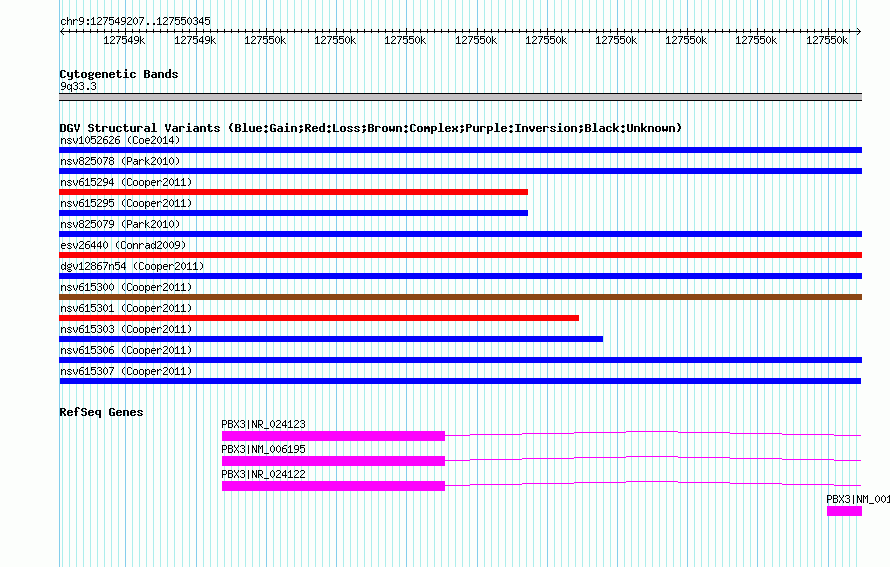Viewport: 890px width, 567px height.
Task: Click the nsv615300 (Cooper2011) label
Action: point(126,287)
